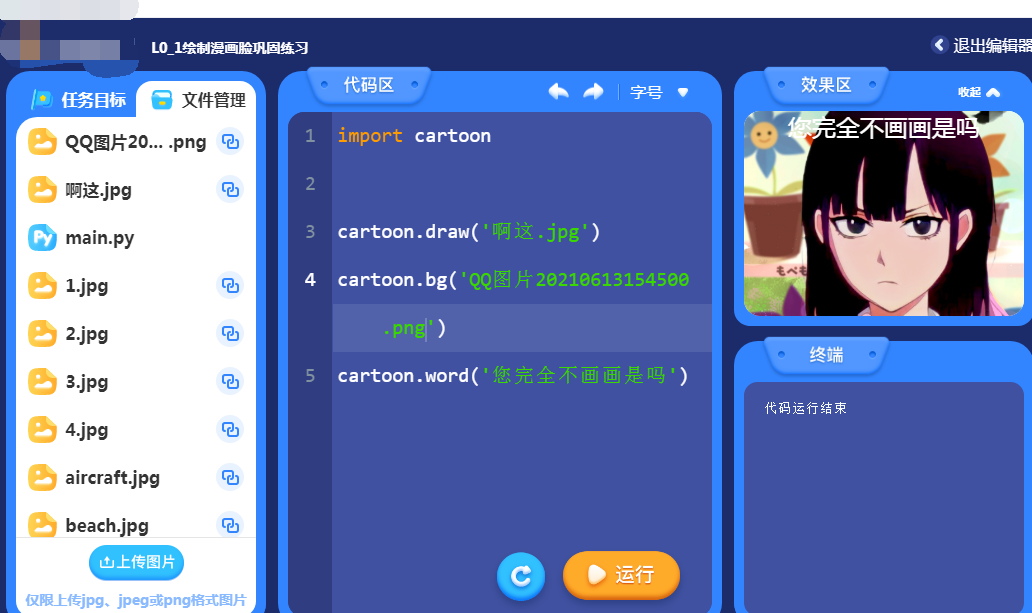Click line number 4 in gutter
The height and width of the screenshot is (613, 1032).
pyautogui.click(x=310, y=280)
